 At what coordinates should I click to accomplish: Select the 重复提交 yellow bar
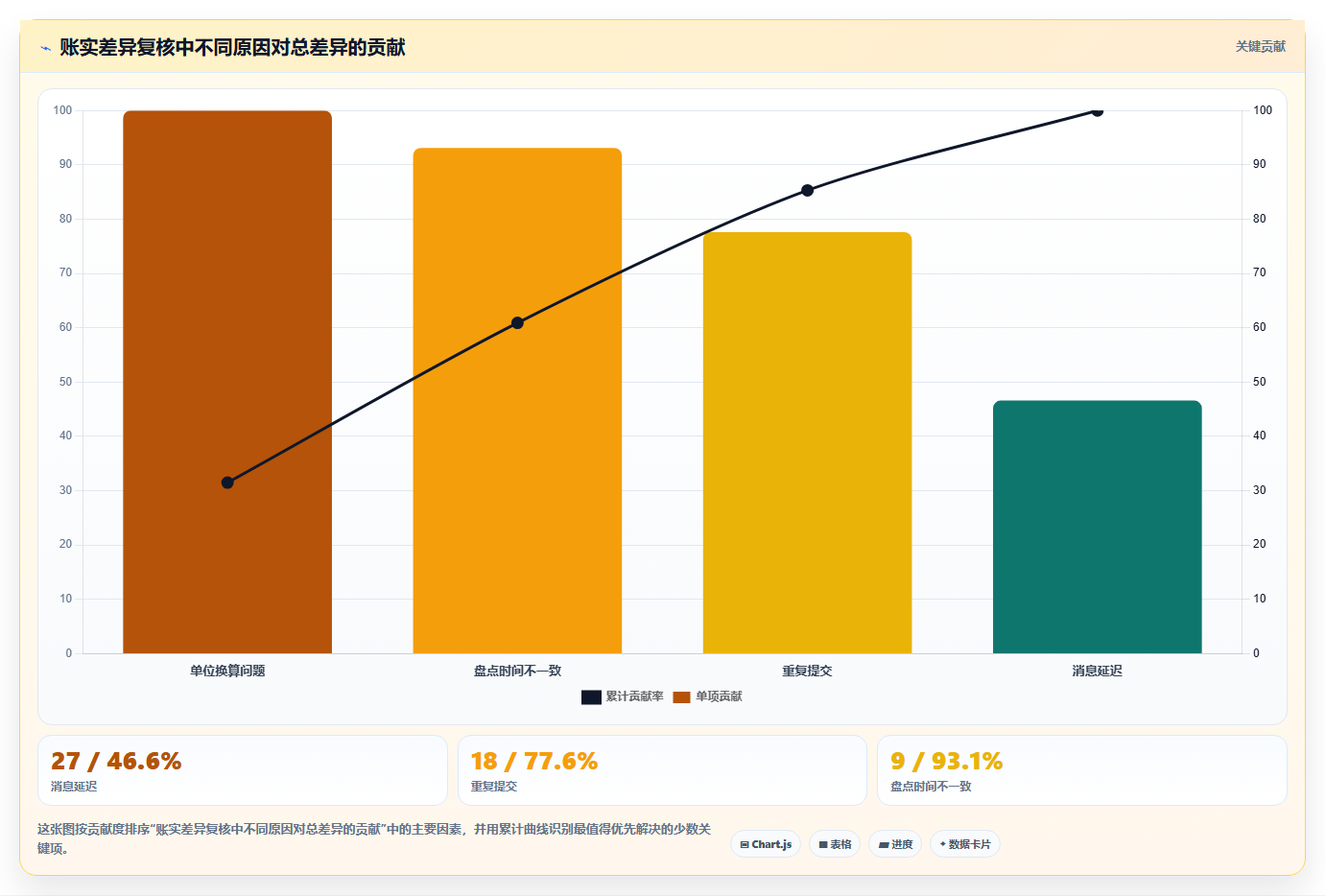pyautogui.click(x=807, y=442)
